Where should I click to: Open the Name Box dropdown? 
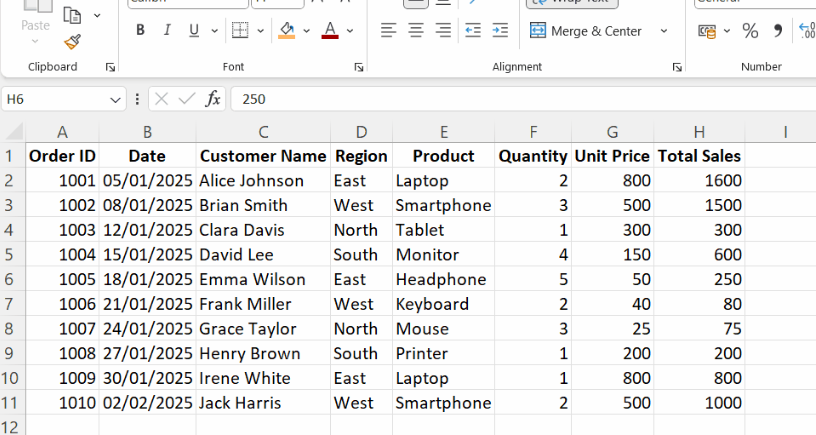[116, 99]
